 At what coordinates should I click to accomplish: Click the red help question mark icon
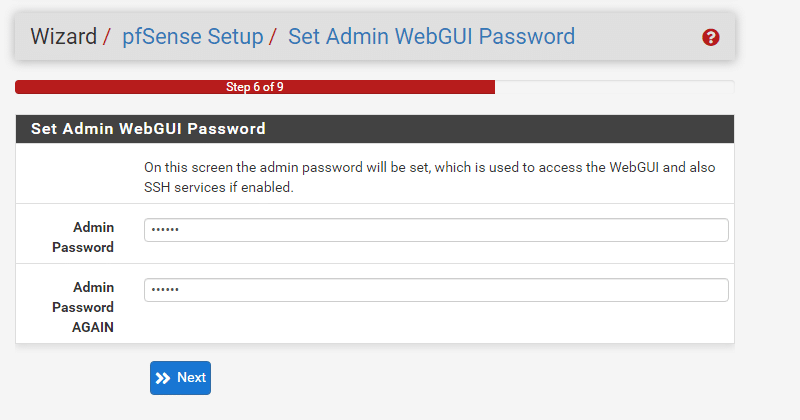710,37
